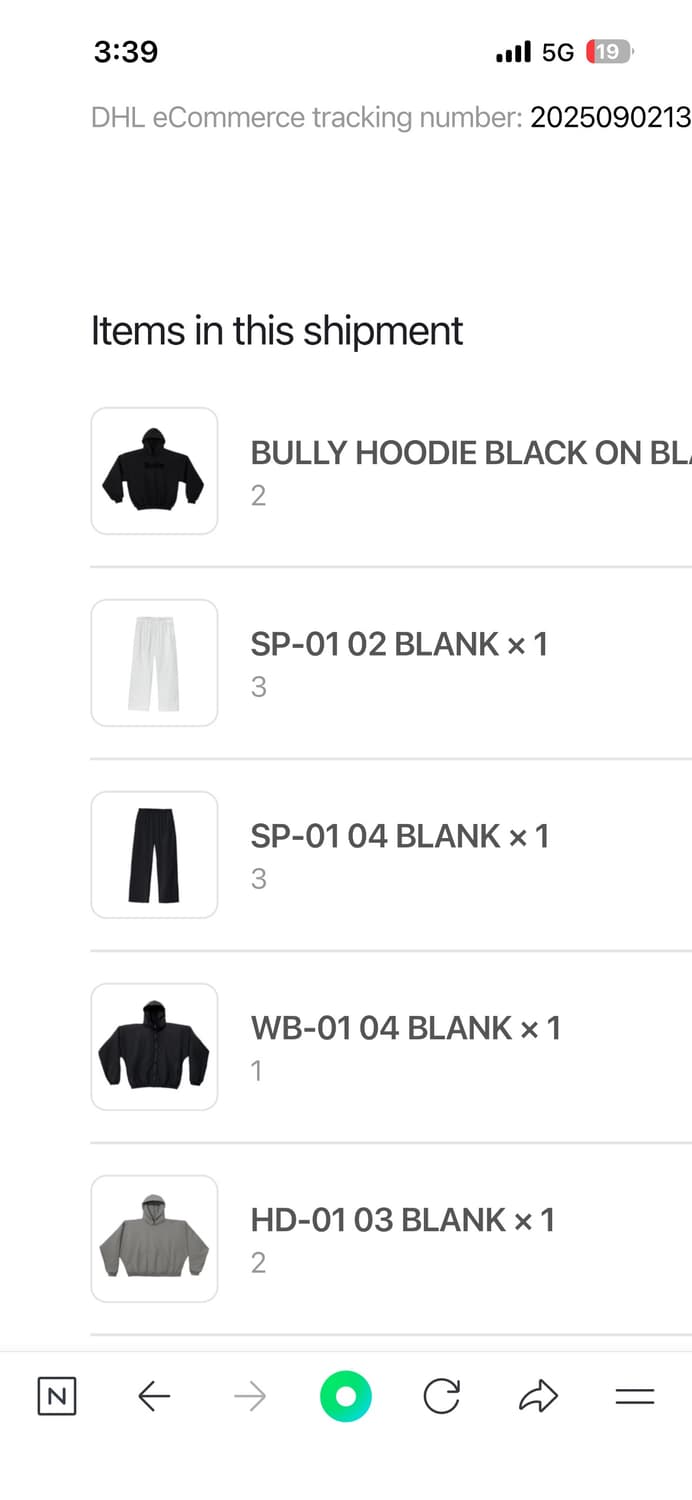Tap the grayed-out forward arrow

click(249, 1396)
